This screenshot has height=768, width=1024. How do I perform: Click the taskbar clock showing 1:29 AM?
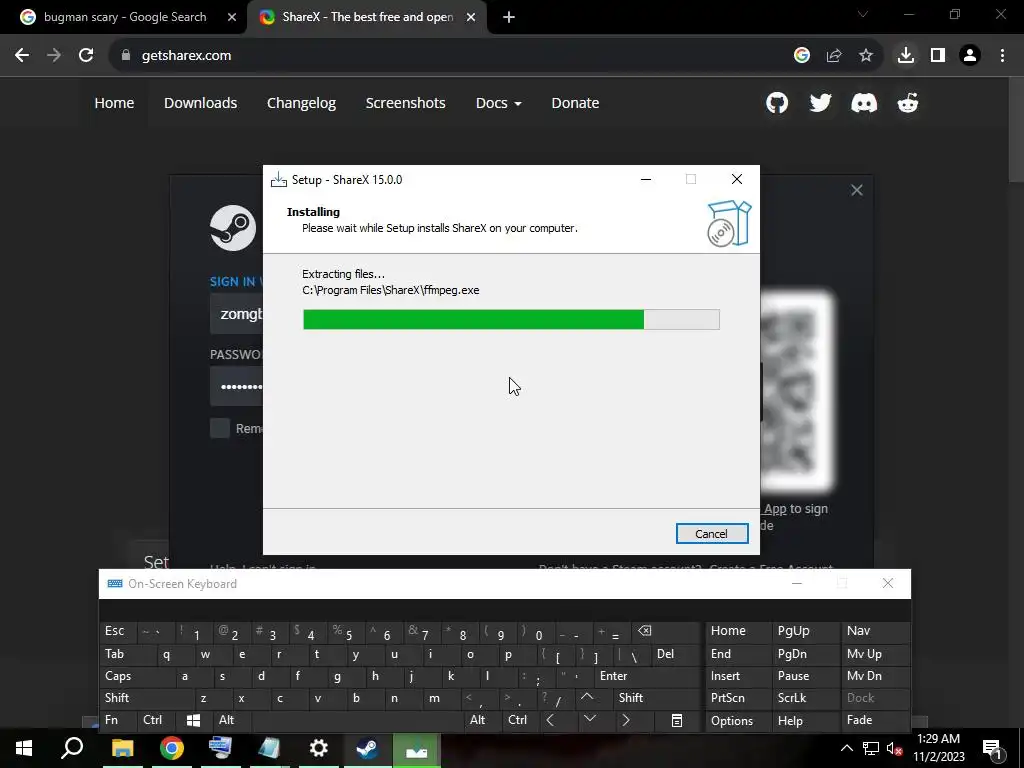[x=938, y=748]
